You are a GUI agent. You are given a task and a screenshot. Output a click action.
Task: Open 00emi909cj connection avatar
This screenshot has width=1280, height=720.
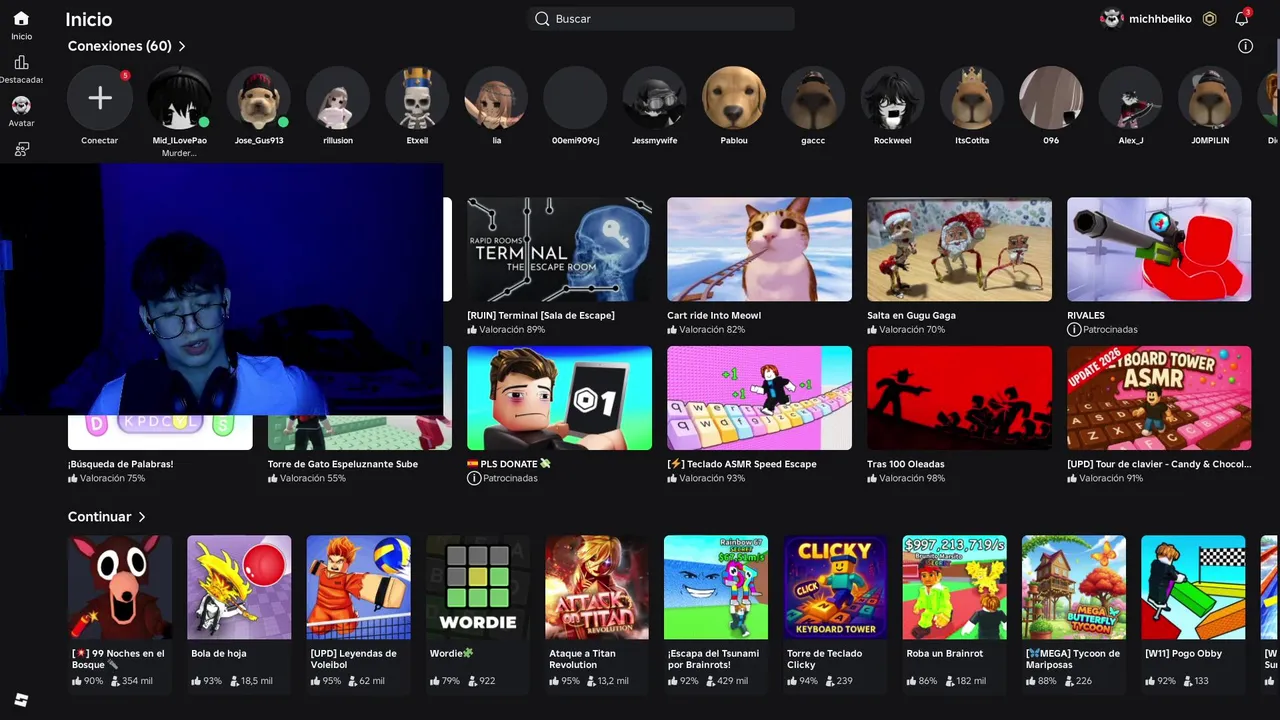pos(575,98)
